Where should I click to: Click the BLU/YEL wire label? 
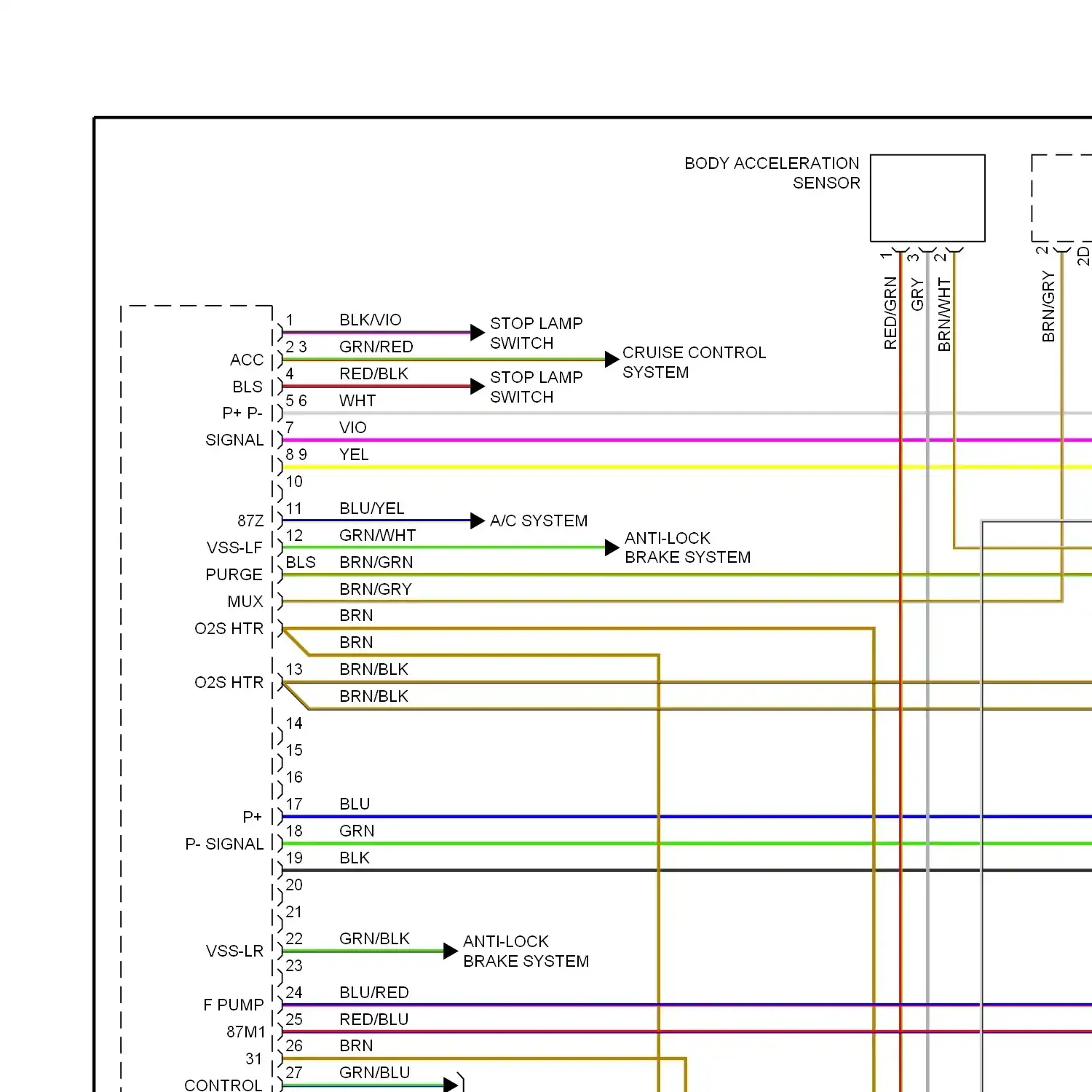click(x=371, y=508)
